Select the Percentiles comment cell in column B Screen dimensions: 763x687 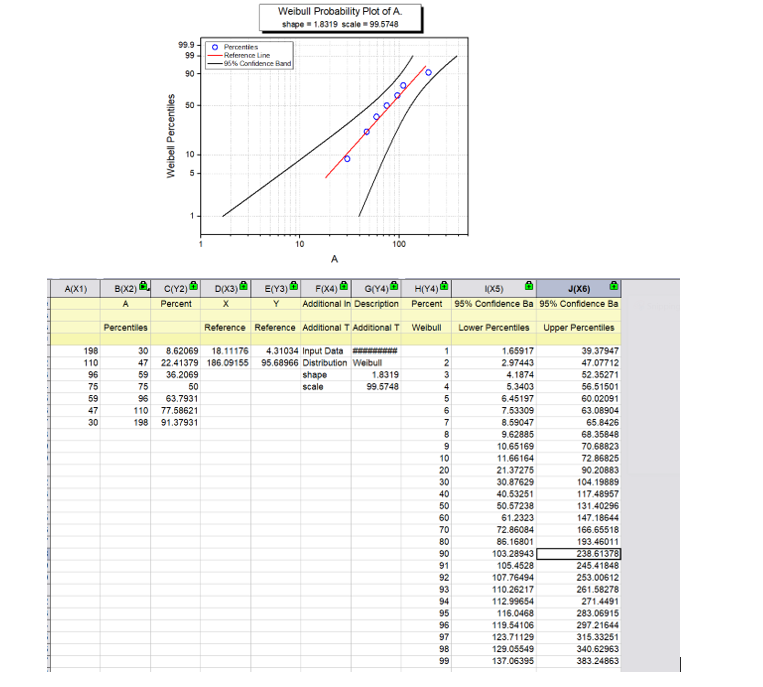(126, 327)
